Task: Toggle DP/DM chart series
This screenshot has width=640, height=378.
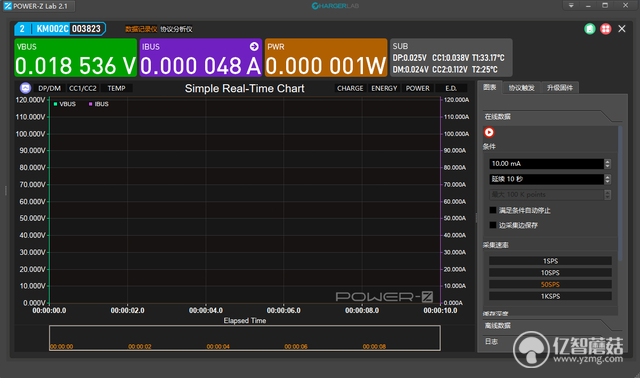Action: (49, 88)
